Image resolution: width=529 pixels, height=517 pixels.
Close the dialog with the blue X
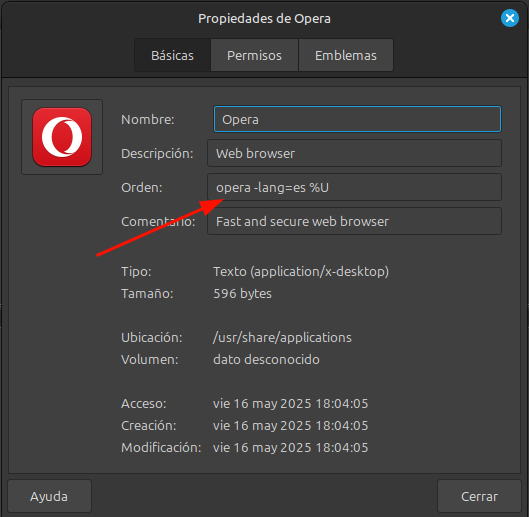pos(509,18)
